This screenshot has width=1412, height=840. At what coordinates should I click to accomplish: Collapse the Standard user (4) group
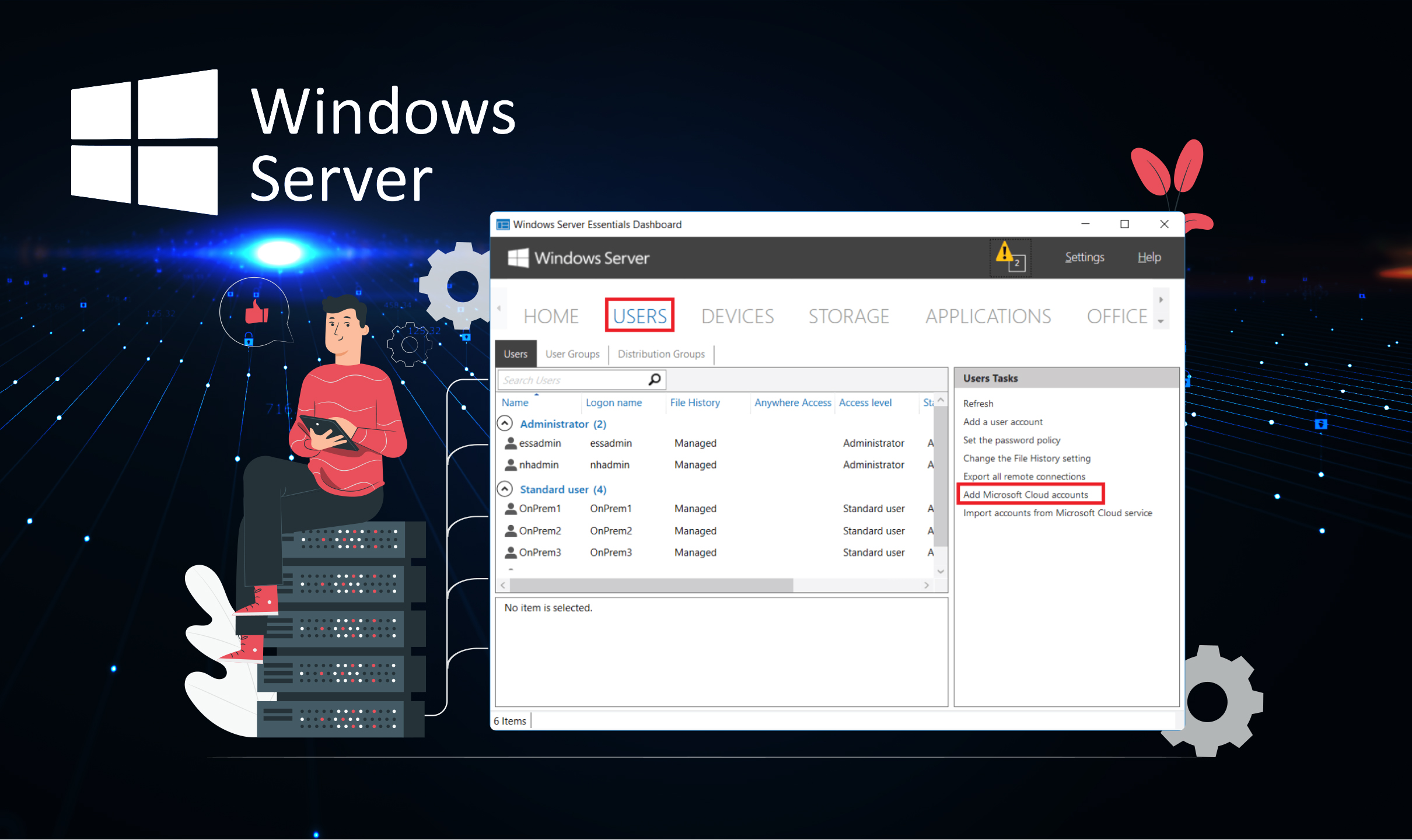pos(505,489)
